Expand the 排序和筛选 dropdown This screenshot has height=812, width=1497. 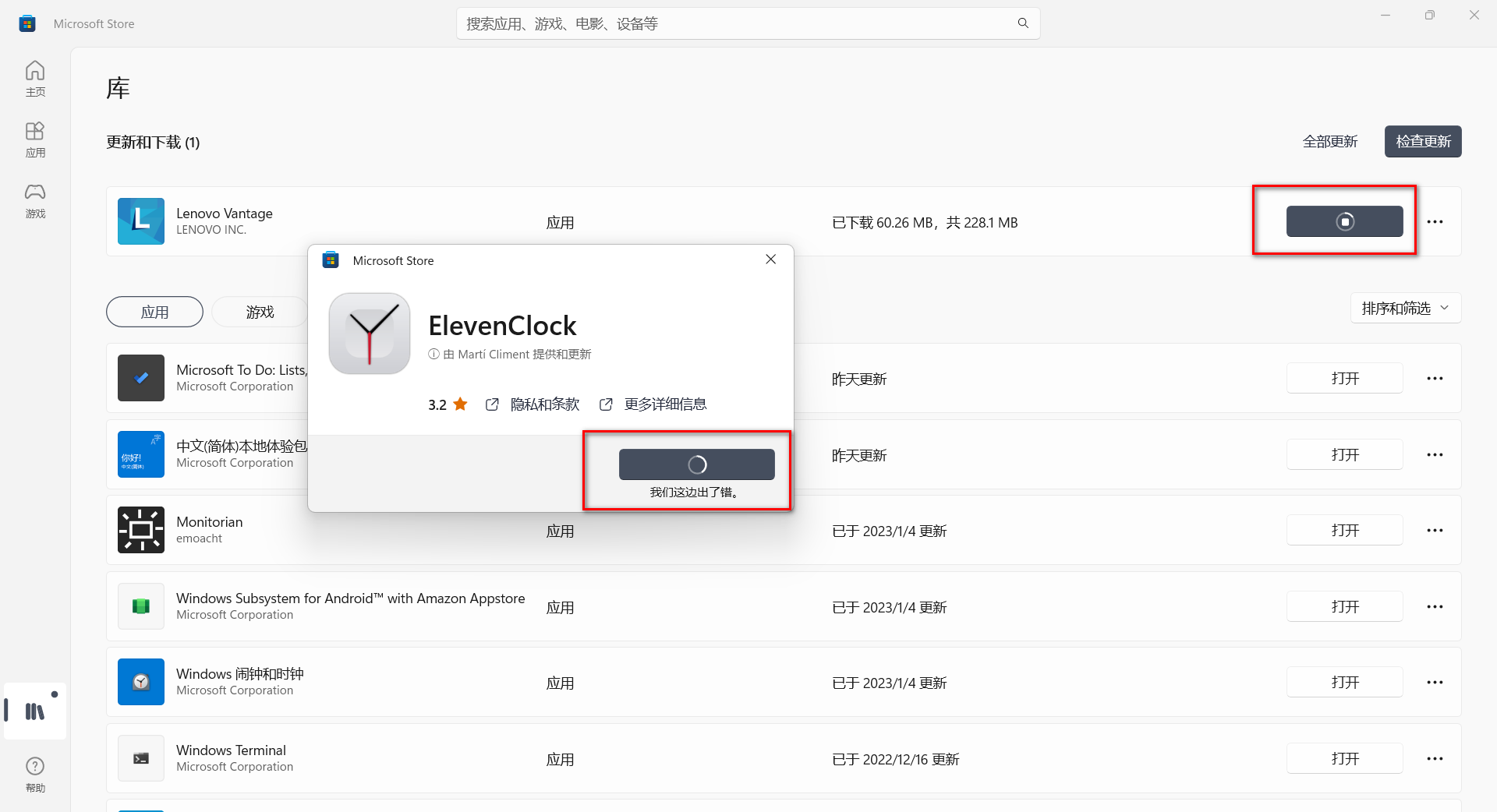1405,309
